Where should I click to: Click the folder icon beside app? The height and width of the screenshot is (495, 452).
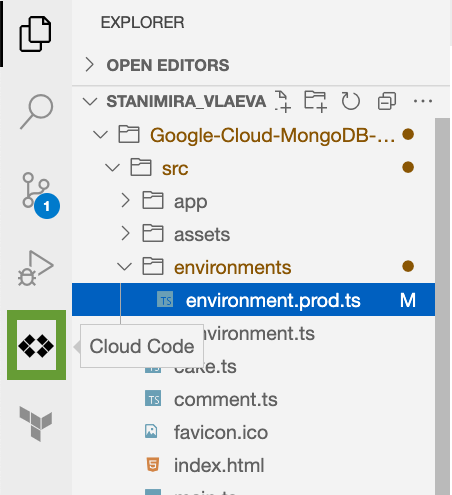pyautogui.click(x=153, y=200)
